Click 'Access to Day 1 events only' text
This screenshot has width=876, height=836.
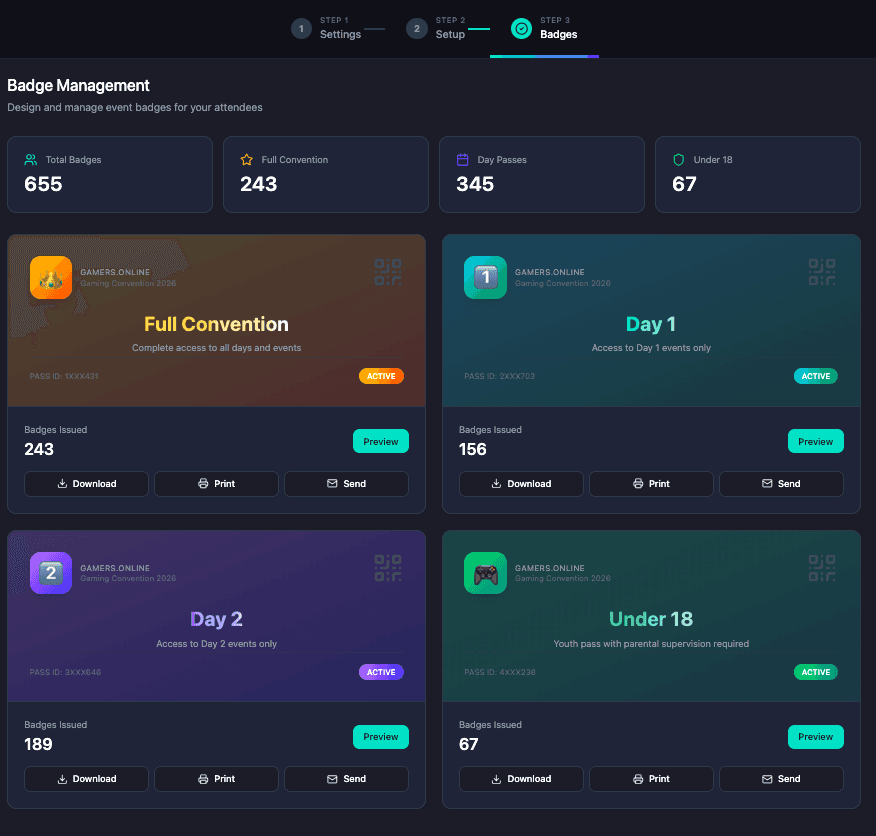tap(651, 348)
